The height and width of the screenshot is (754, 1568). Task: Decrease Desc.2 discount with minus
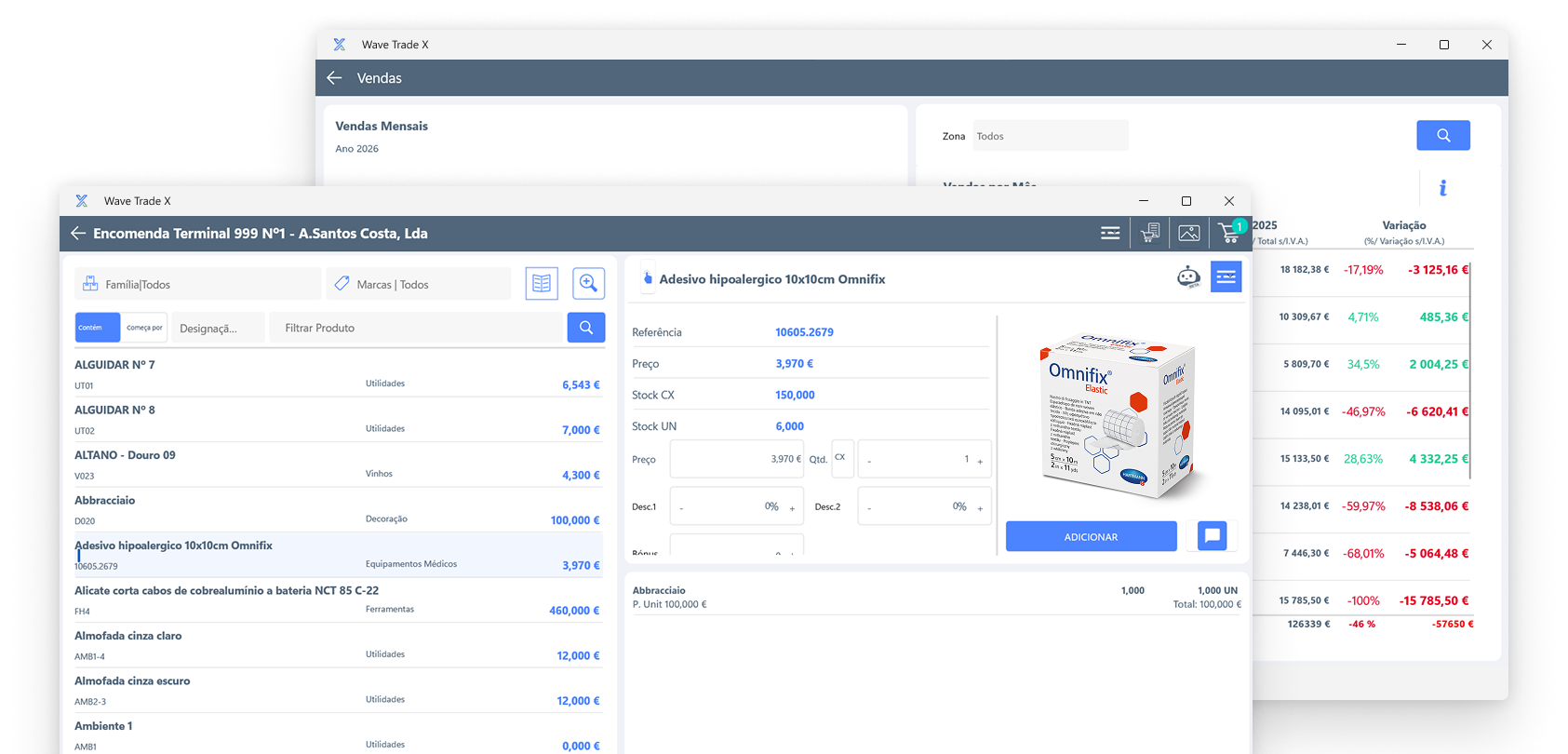(869, 508)
